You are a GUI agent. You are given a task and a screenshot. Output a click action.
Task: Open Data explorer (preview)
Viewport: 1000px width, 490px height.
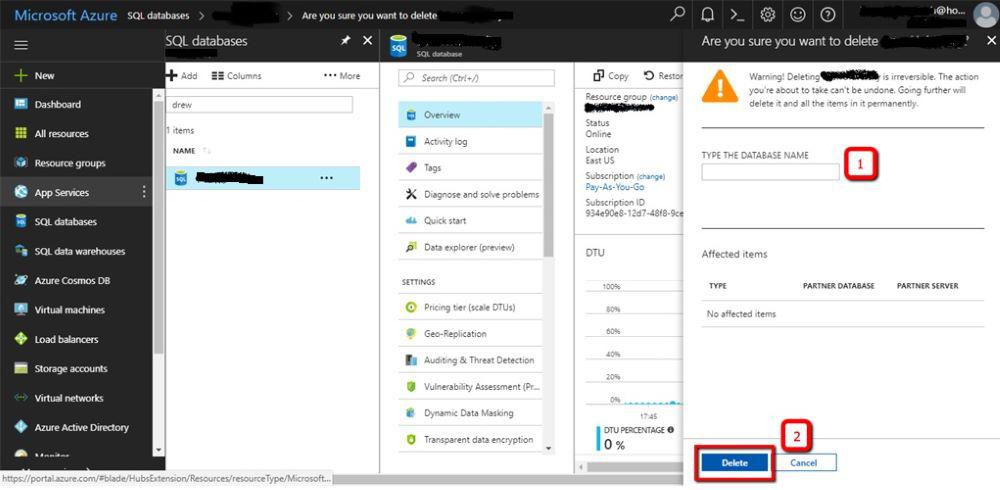(470, 247)
